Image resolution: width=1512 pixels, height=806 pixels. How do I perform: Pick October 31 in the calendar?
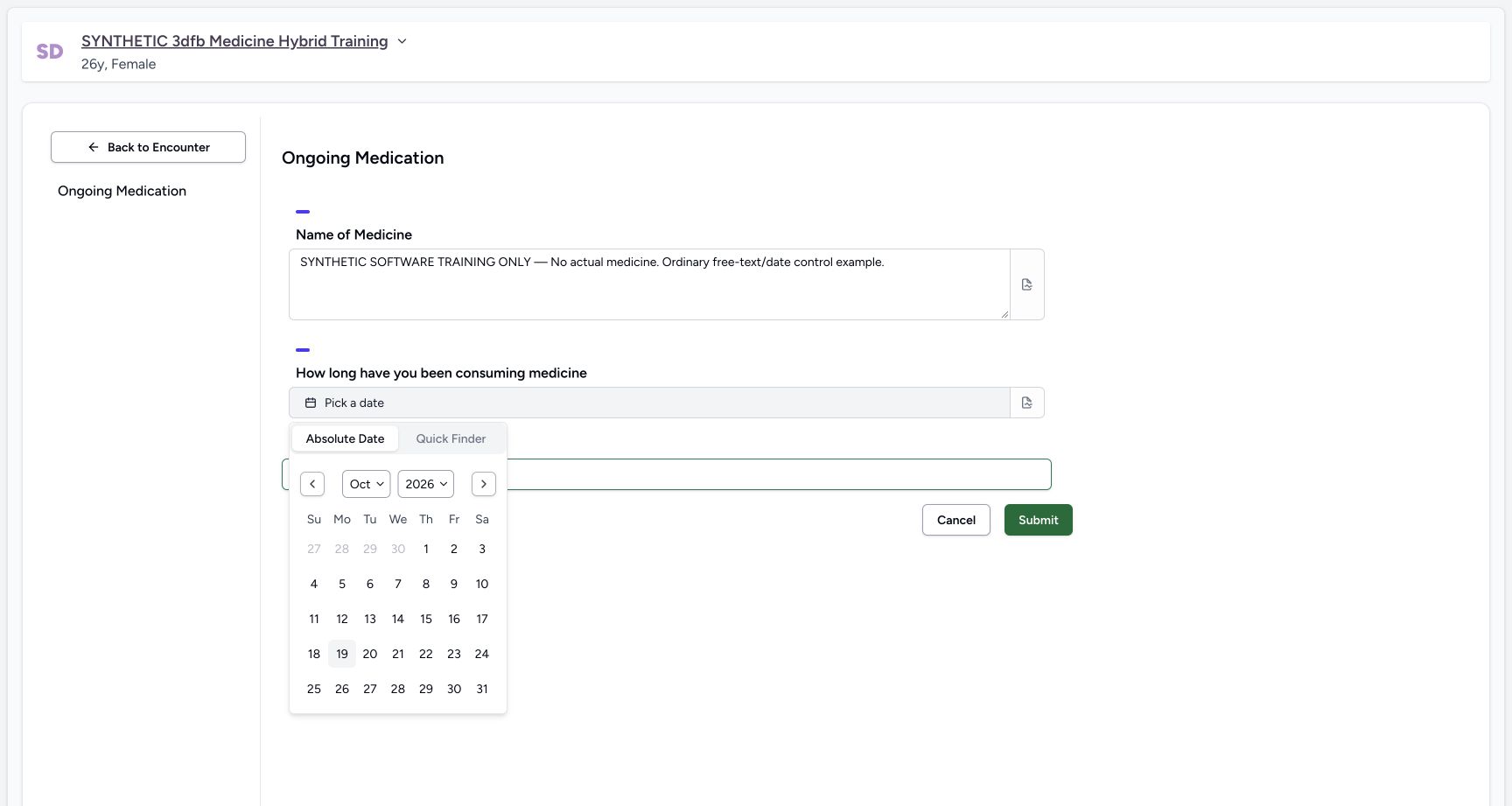click(x=482, y=689)
